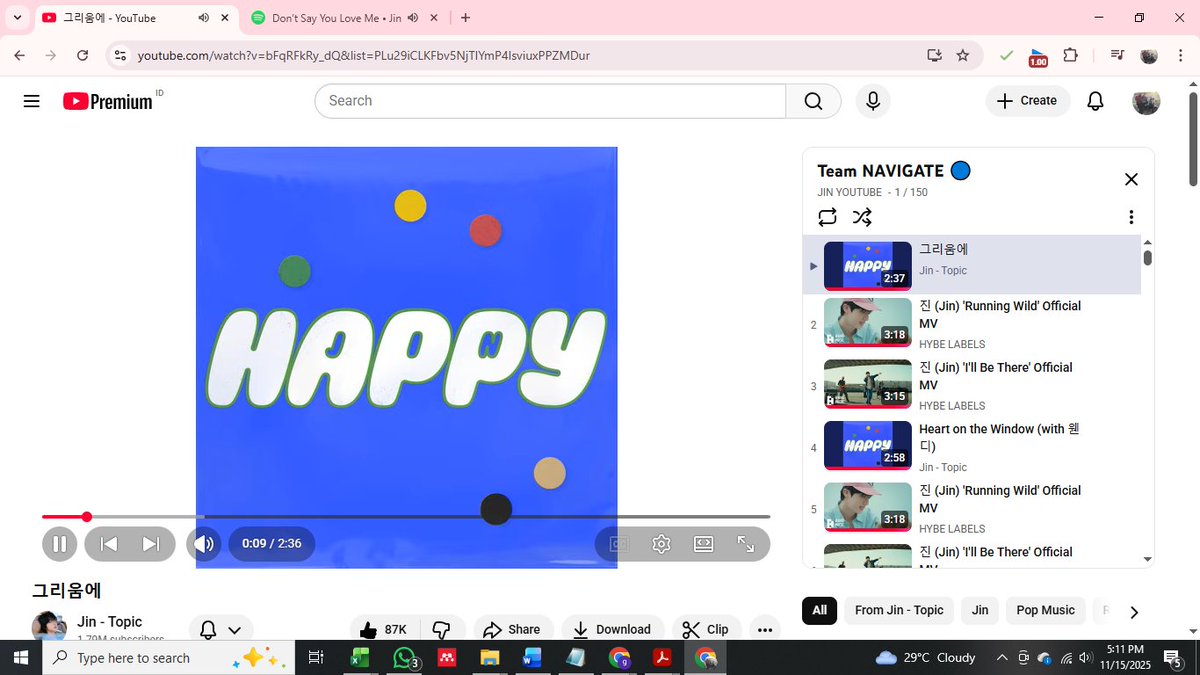This screenshot has width=1200, height=675.
Task: Open YouTube account avatar menu
Action: [x=1146, y=101]
